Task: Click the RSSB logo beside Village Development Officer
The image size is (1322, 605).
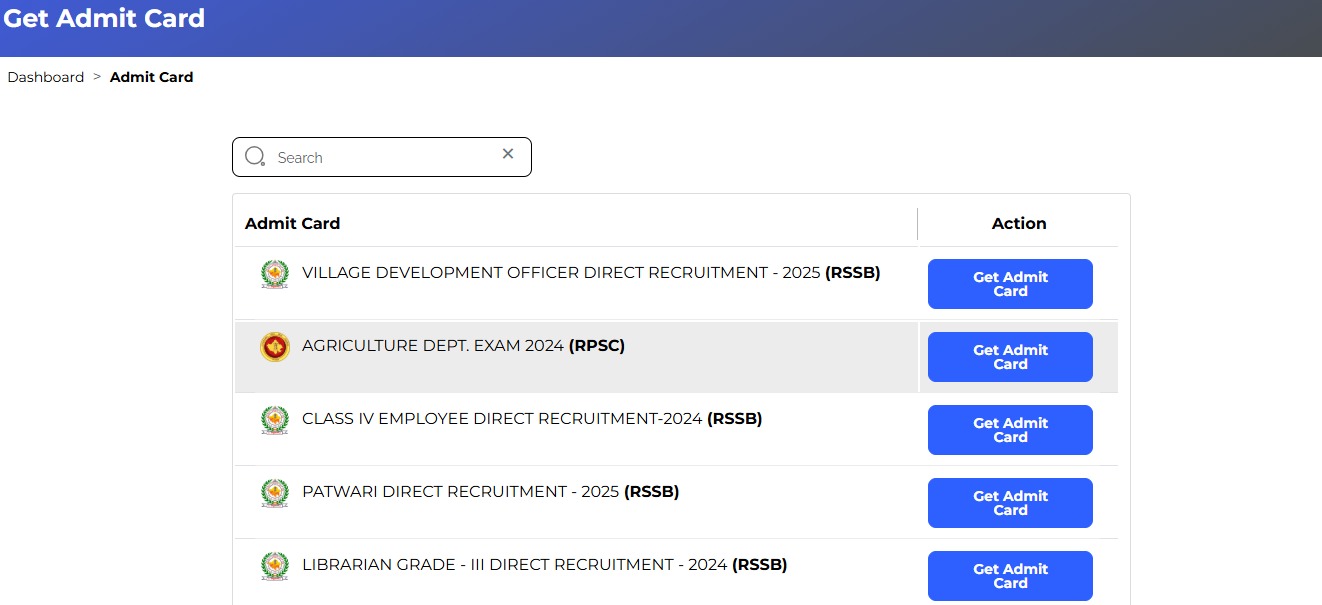Action: 274,272
